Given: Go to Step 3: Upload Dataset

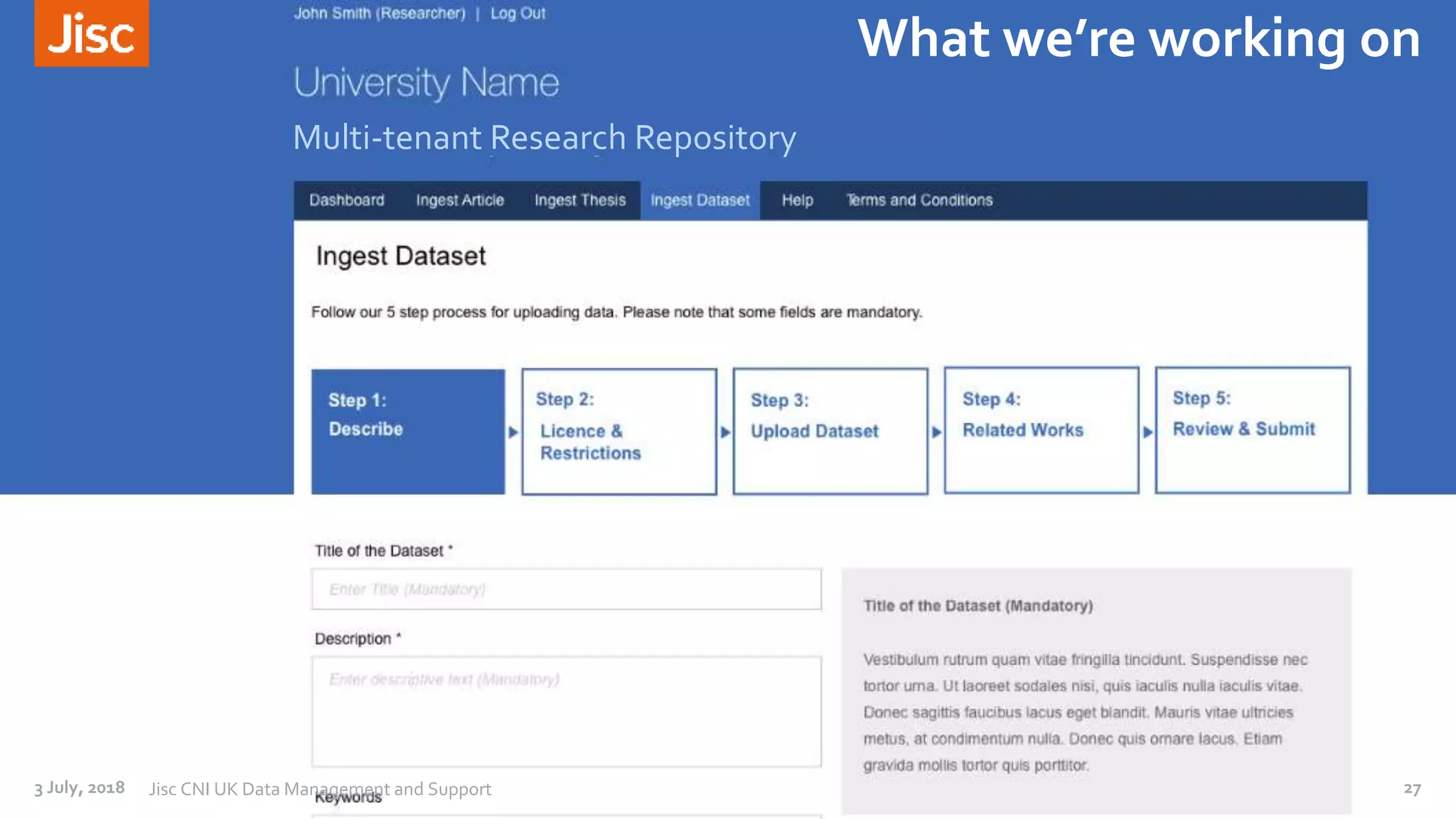Looking at the screenshot, I should pyautogui.click(x=830, y=431).
